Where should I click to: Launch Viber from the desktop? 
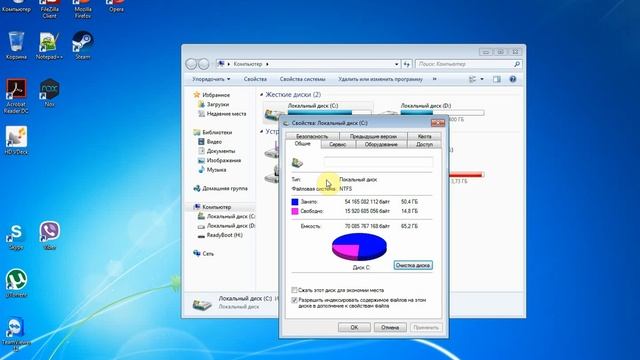(49, 236)
